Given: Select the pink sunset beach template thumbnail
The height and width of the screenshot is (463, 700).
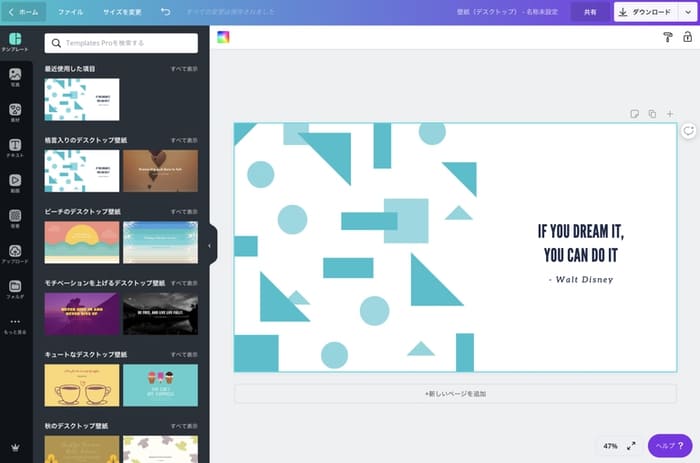Looking at the screenshot, I should tap(82, 242).
